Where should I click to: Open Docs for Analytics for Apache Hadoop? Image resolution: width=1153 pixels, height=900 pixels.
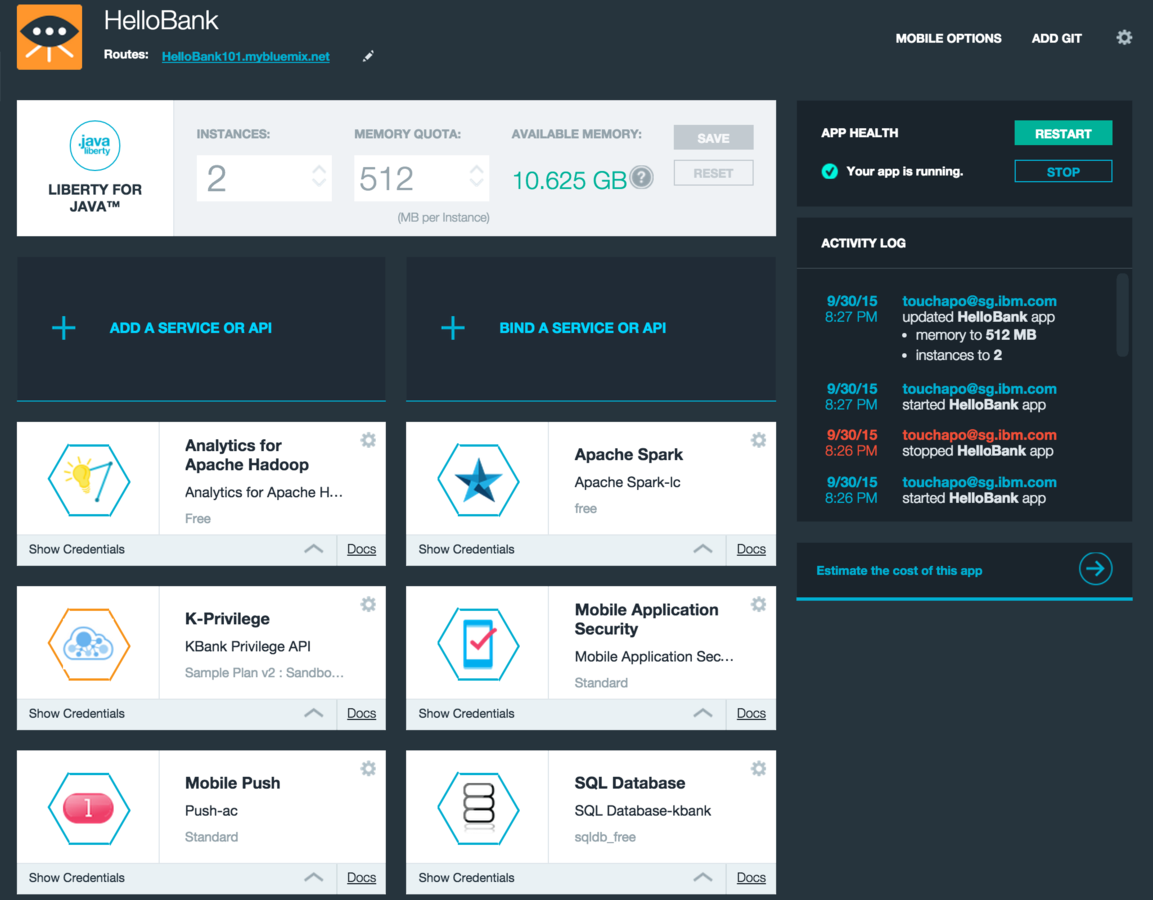(361, 549)
